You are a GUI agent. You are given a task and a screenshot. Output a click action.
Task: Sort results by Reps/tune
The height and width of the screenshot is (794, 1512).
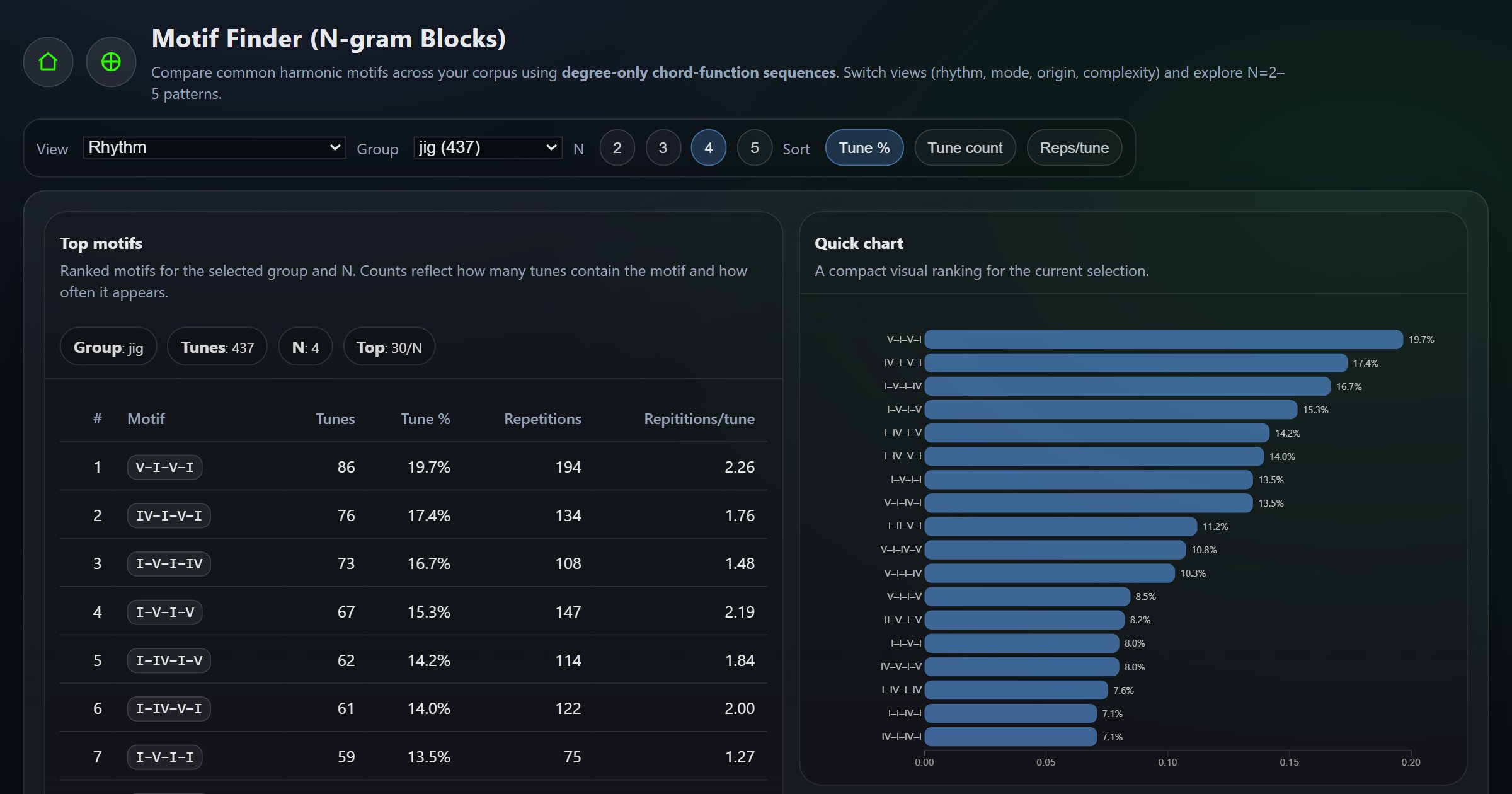click(x=1074, y=147)
